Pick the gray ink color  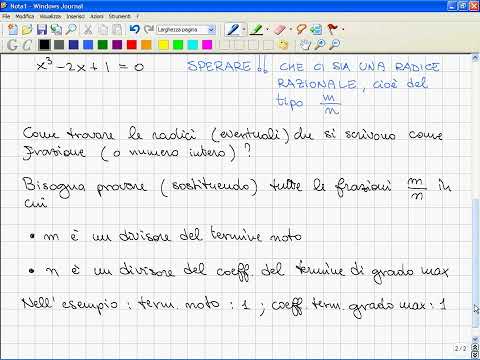tap(59, 45)
